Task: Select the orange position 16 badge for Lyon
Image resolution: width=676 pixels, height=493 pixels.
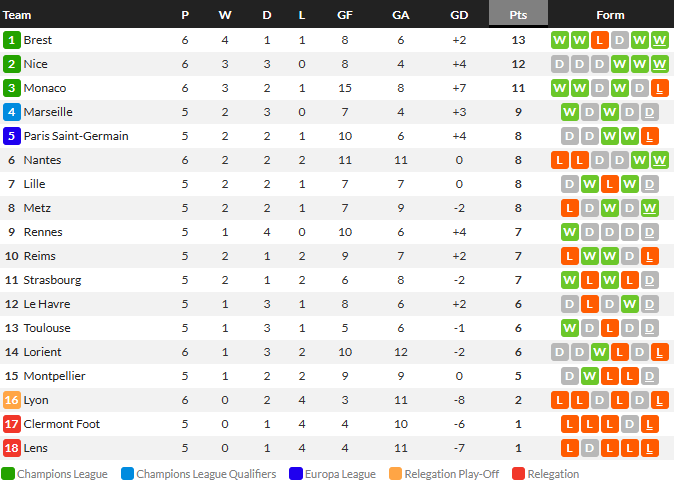Action: (x=12, y=400)
